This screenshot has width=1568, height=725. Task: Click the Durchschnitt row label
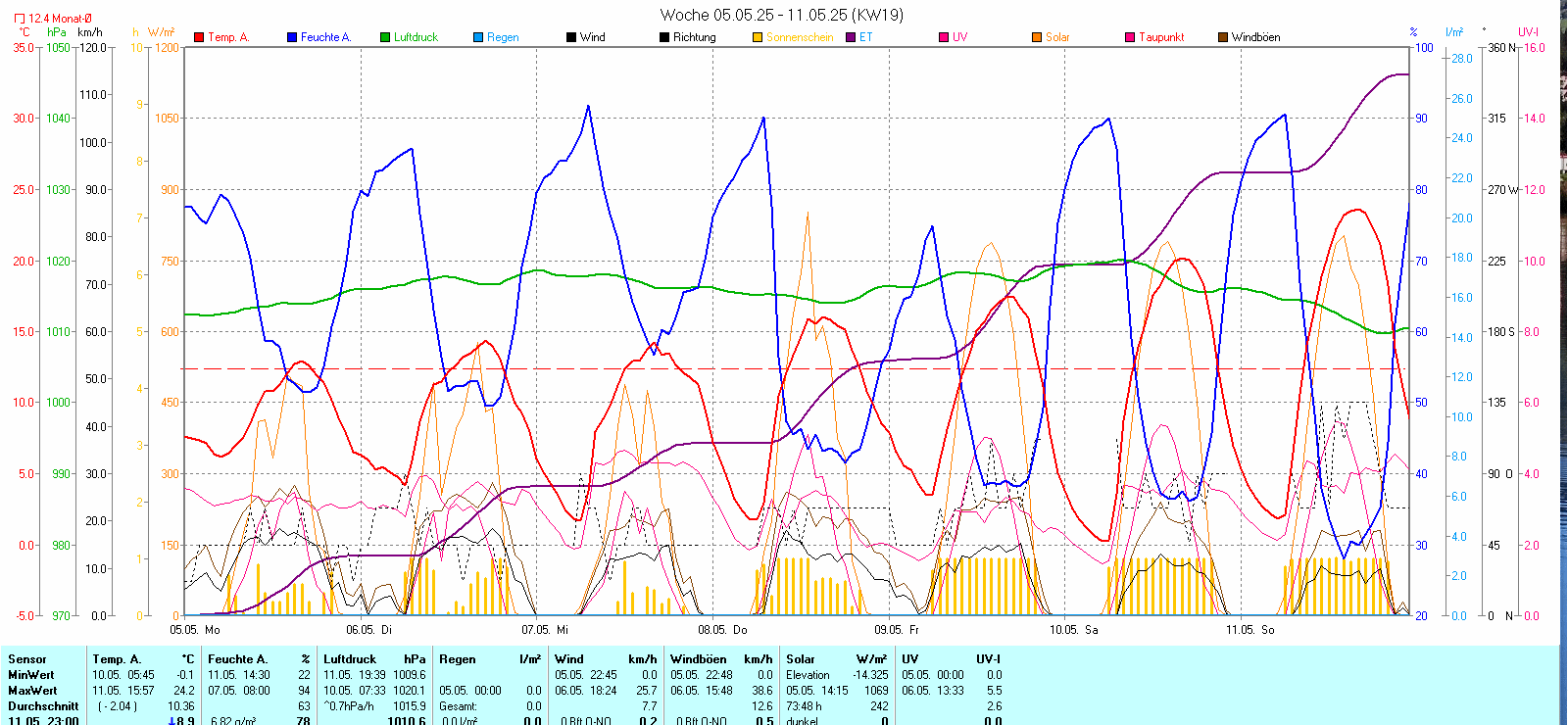tap(43, 706)
